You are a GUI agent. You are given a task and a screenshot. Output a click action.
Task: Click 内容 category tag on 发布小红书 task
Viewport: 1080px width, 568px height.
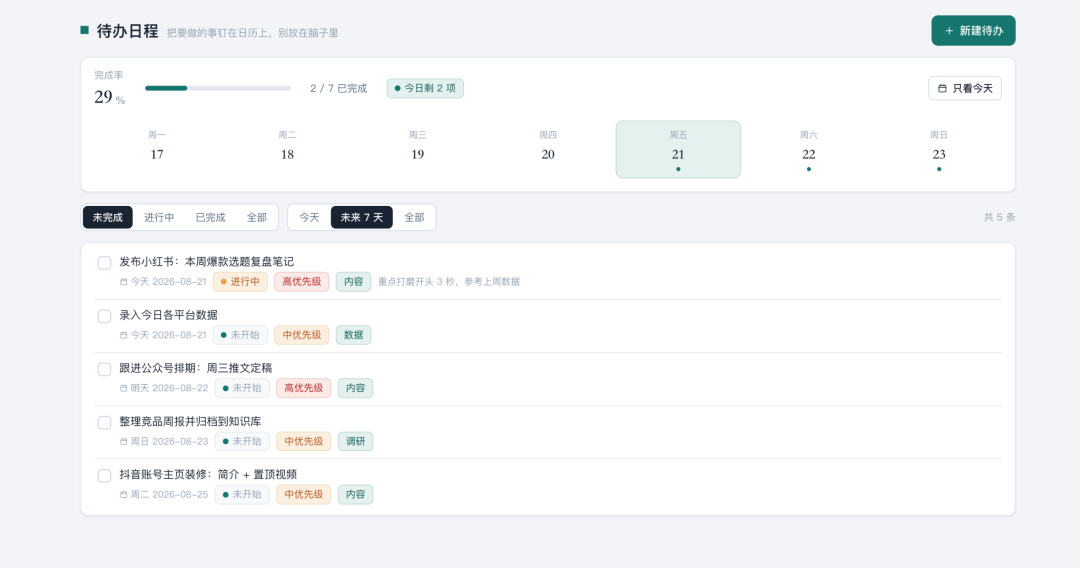[353, 282]
